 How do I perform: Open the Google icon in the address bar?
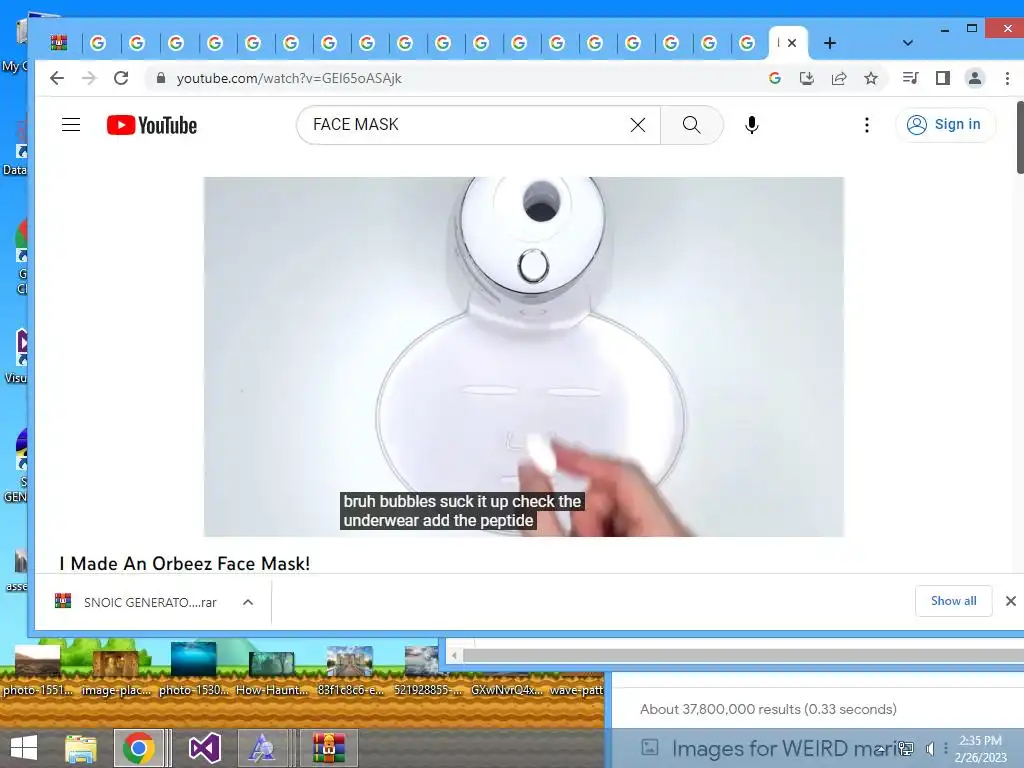coord(775,78)
